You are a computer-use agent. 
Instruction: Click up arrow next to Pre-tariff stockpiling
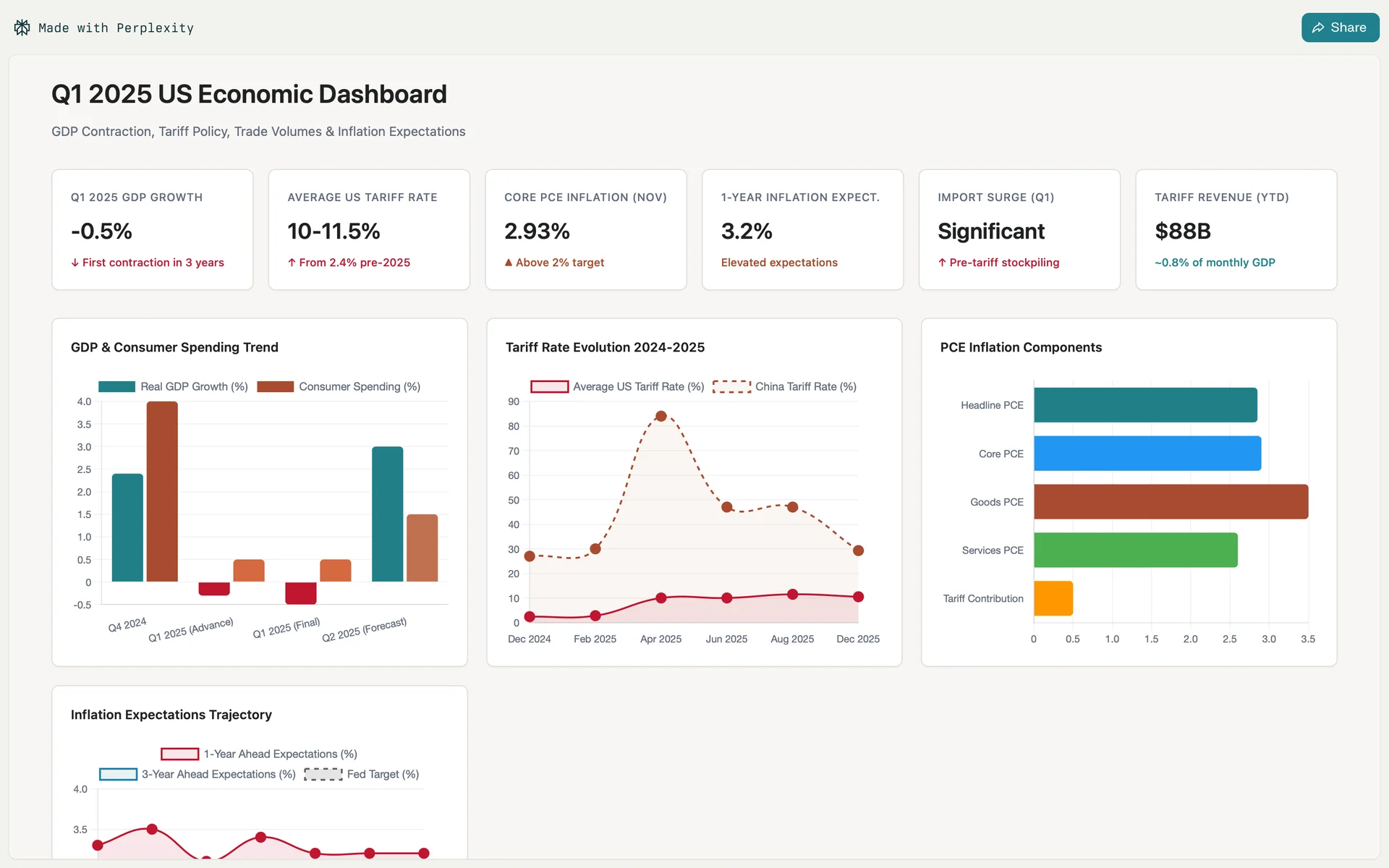pyautogui.click(x=942, y=263)
